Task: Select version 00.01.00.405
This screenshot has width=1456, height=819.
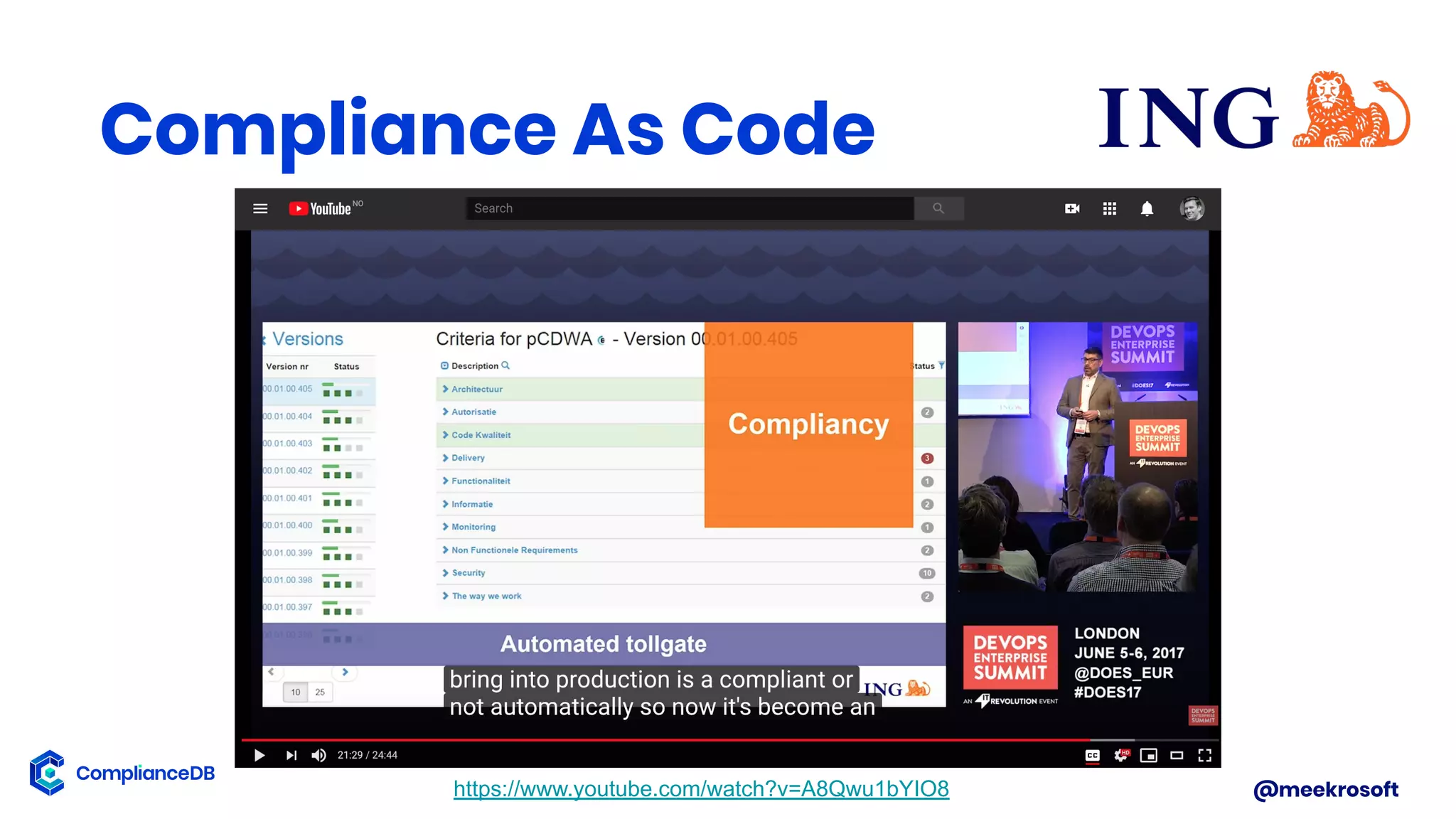Action: click(318, 390)
